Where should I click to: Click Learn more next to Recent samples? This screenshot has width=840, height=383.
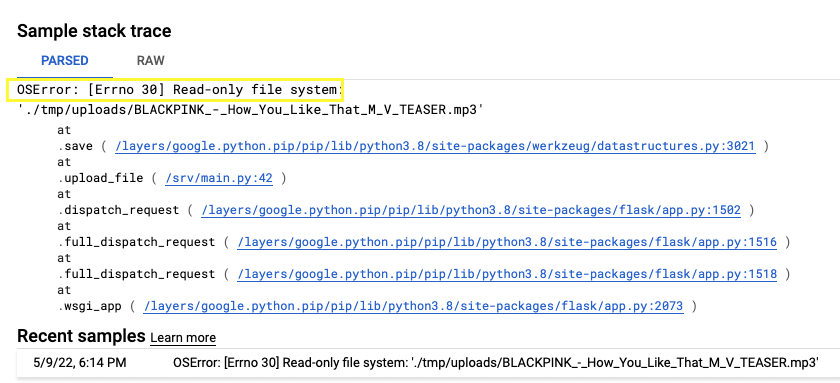point(183,338)
